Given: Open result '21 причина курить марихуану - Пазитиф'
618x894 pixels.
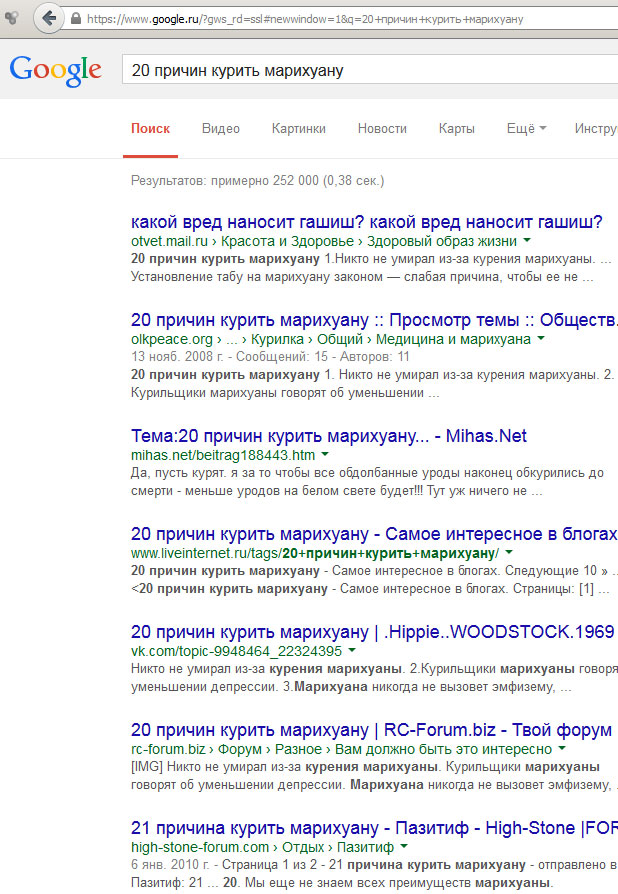Looking at the screenshot, I should [374, 828].
